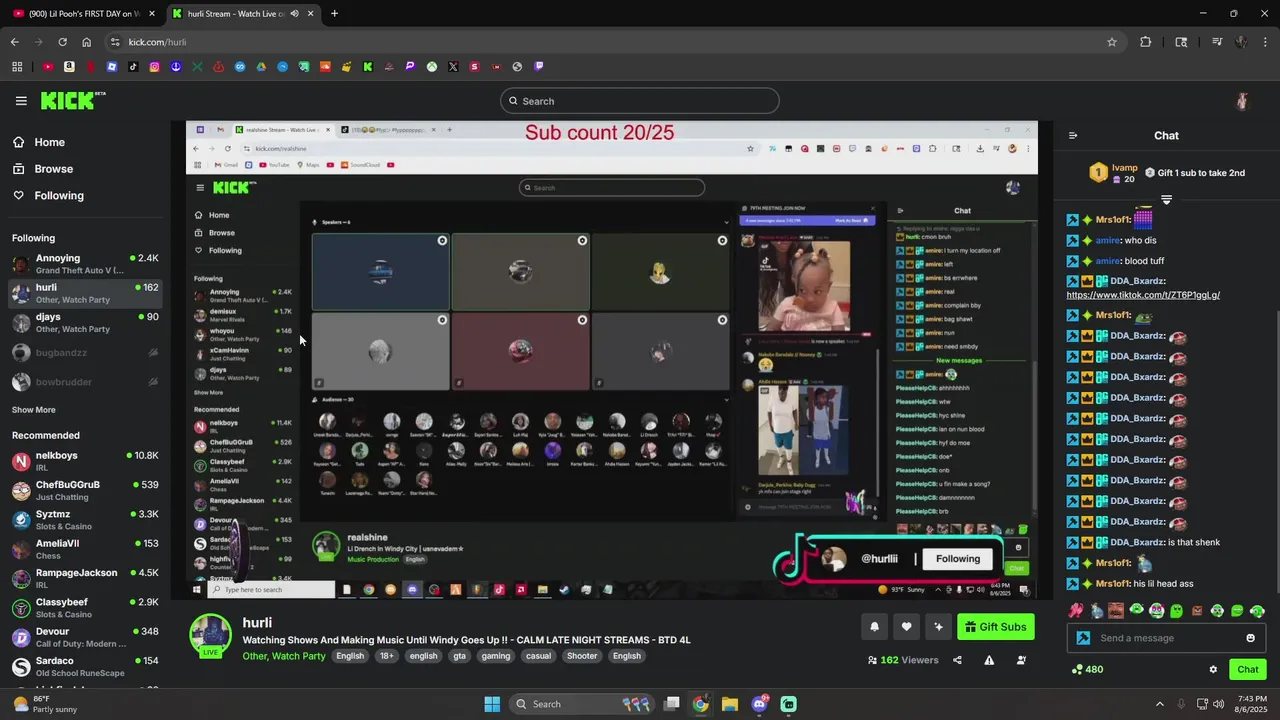Screen dimensions: 1280x720
Task: Open the Kick bookmark in bookmarks bar
Action: point(368,67)
